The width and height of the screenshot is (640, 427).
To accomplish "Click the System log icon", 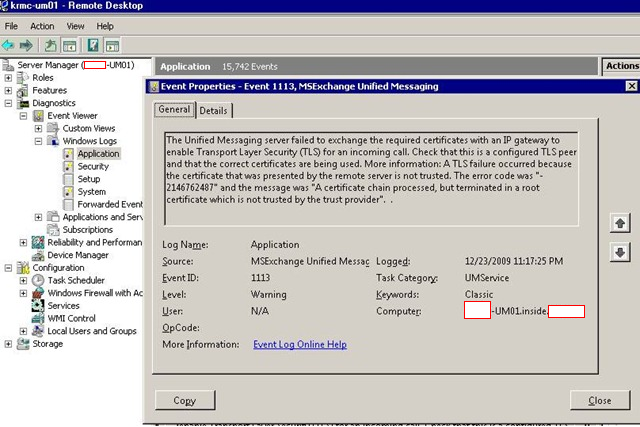I will tap(69, 192).
